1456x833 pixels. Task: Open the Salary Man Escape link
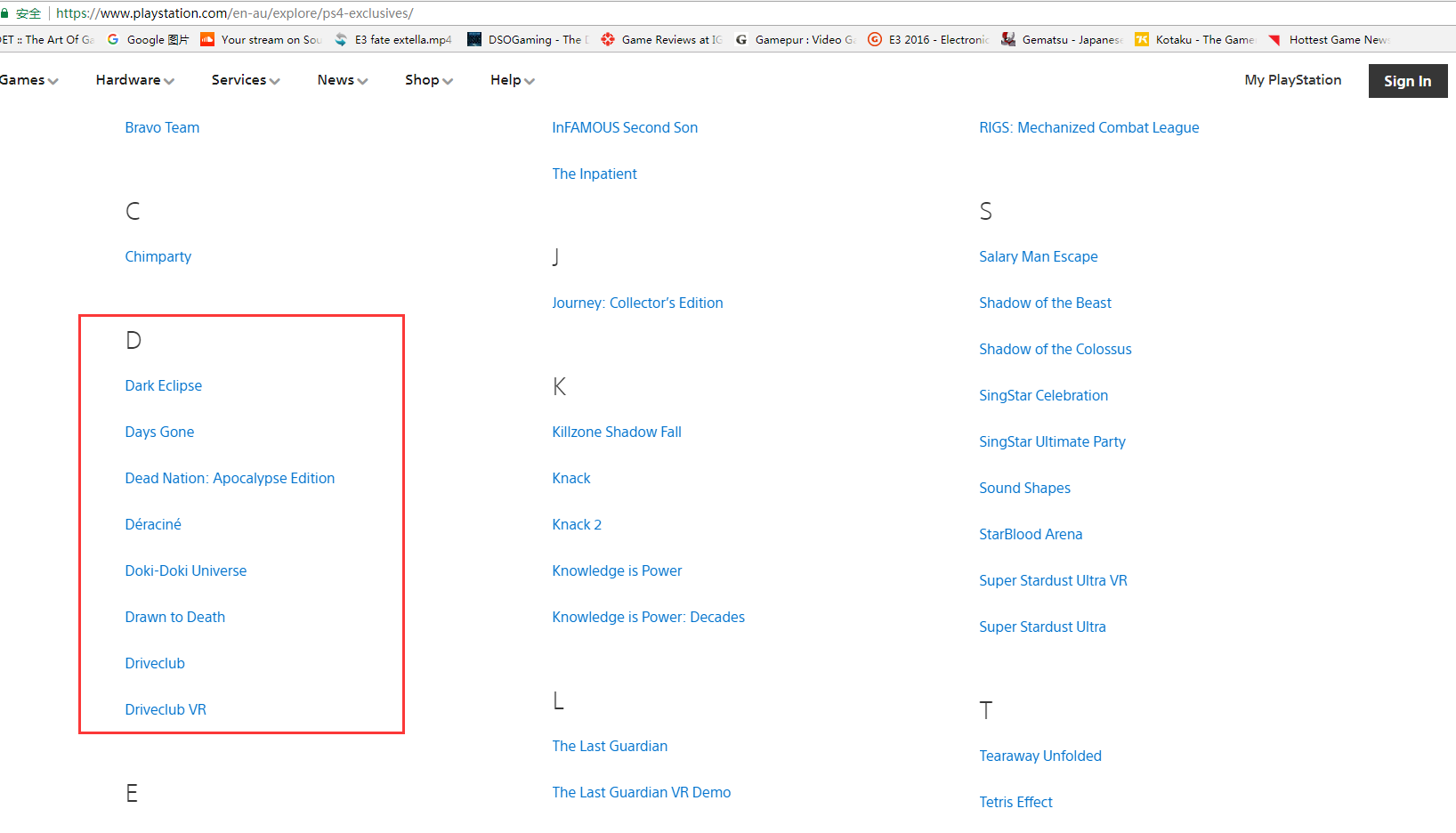click(1039, 256)
